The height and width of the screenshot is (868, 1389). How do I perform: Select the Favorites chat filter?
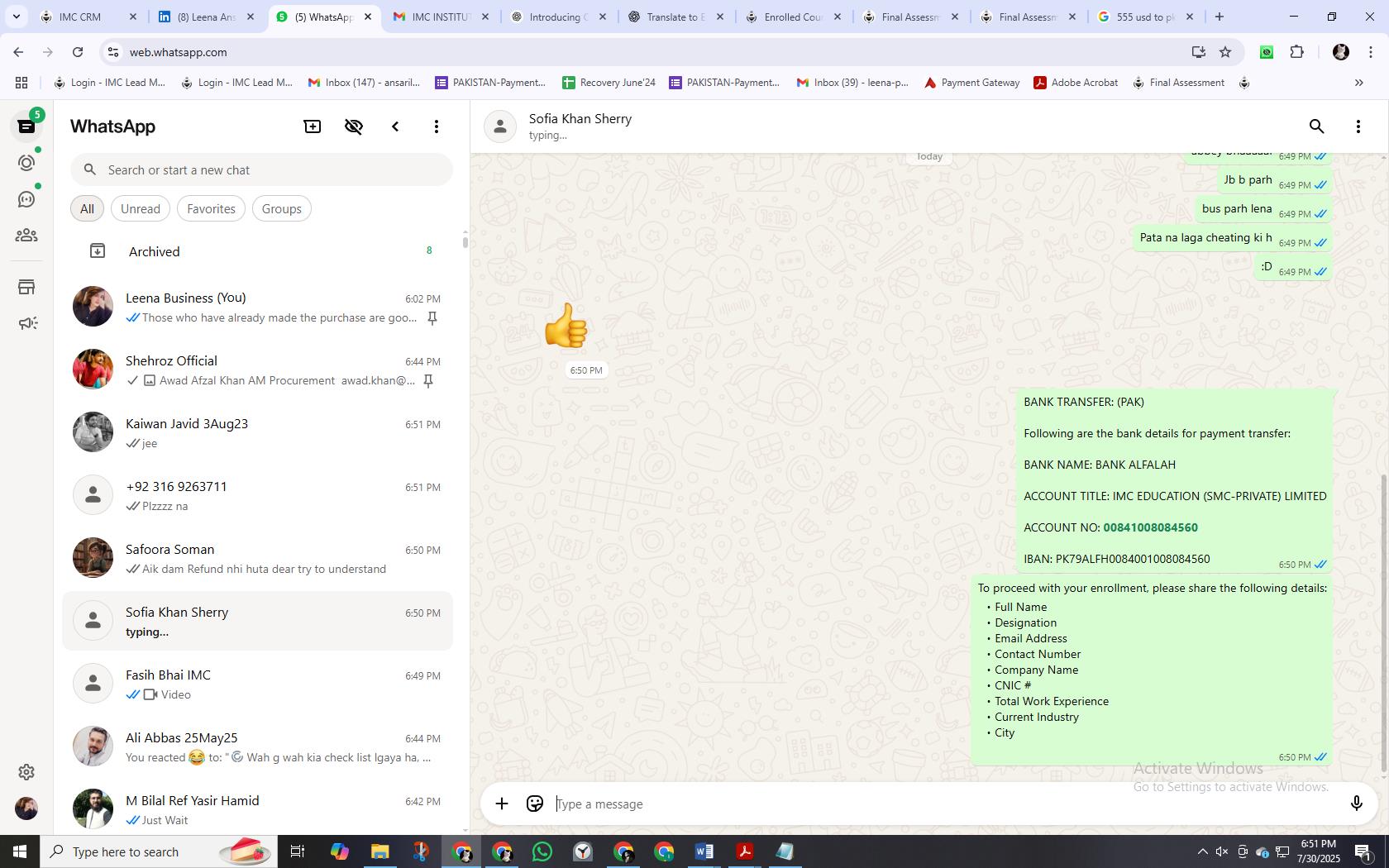(x=211, y=209)
